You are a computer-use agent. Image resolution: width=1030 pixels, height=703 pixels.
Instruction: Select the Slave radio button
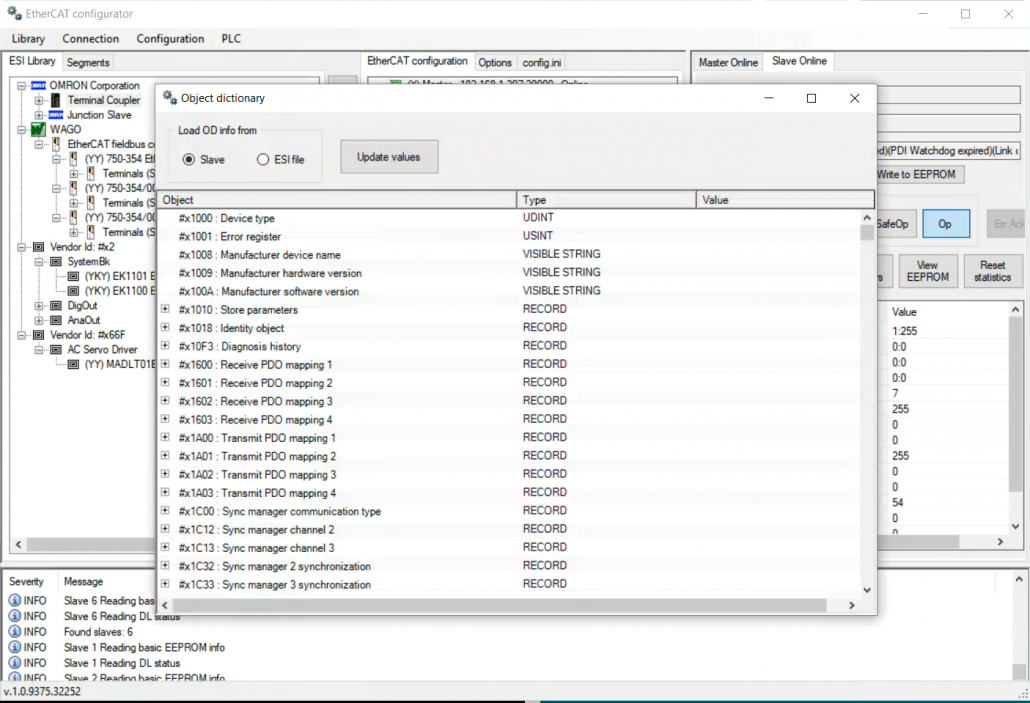(x=188, y=160)
